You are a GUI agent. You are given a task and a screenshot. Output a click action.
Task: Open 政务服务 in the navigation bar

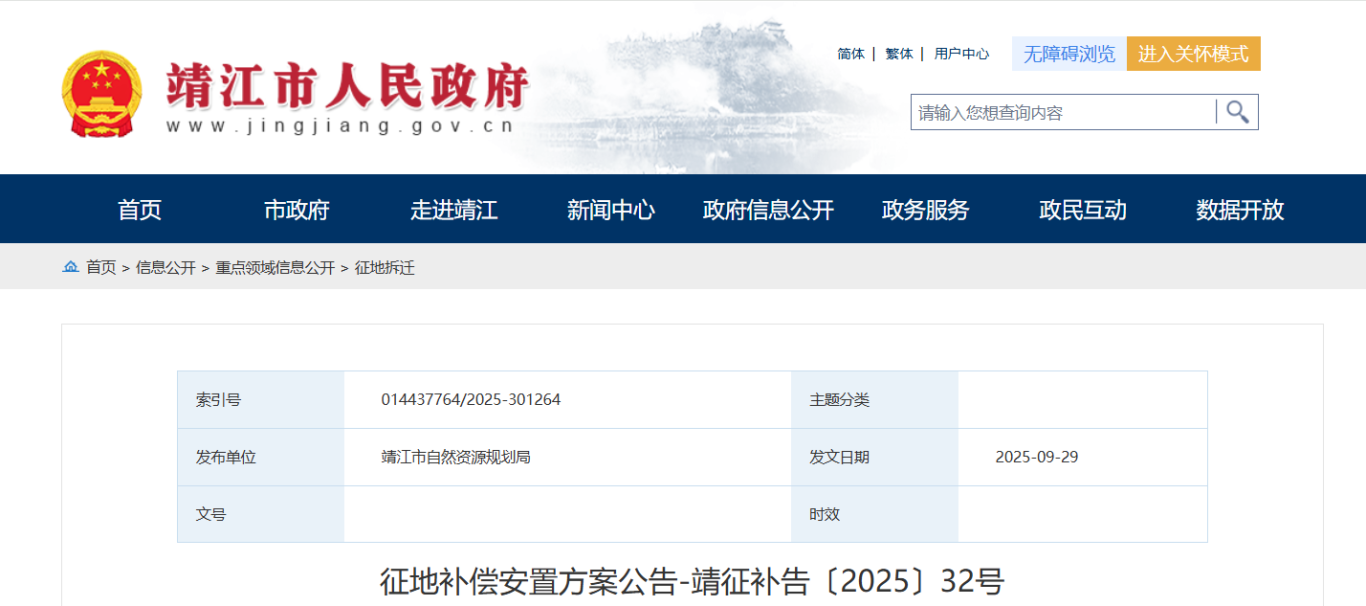point(925,210)
